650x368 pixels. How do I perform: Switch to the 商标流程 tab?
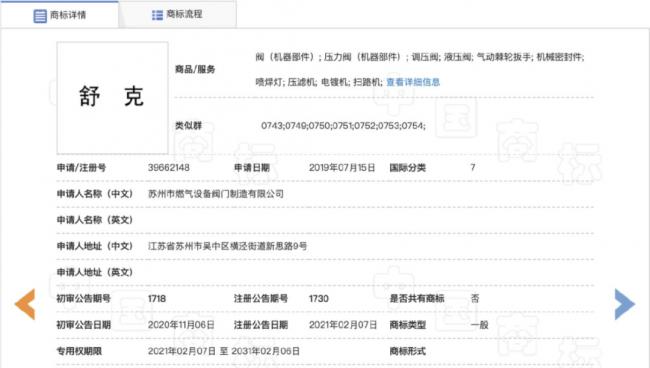pos(177,14)
